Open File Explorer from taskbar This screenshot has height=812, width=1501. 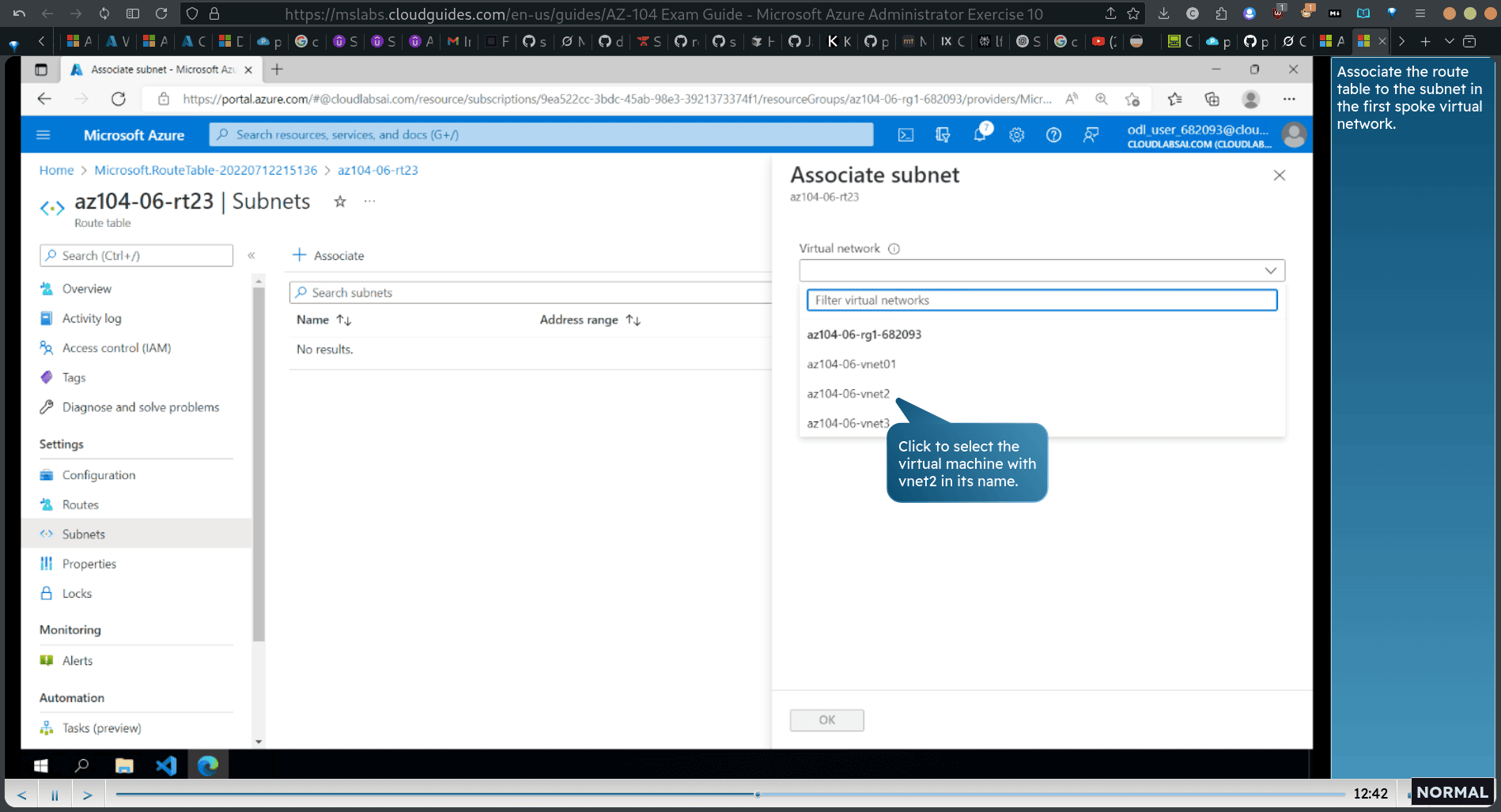pyautogui.click(x=124, y=765)
